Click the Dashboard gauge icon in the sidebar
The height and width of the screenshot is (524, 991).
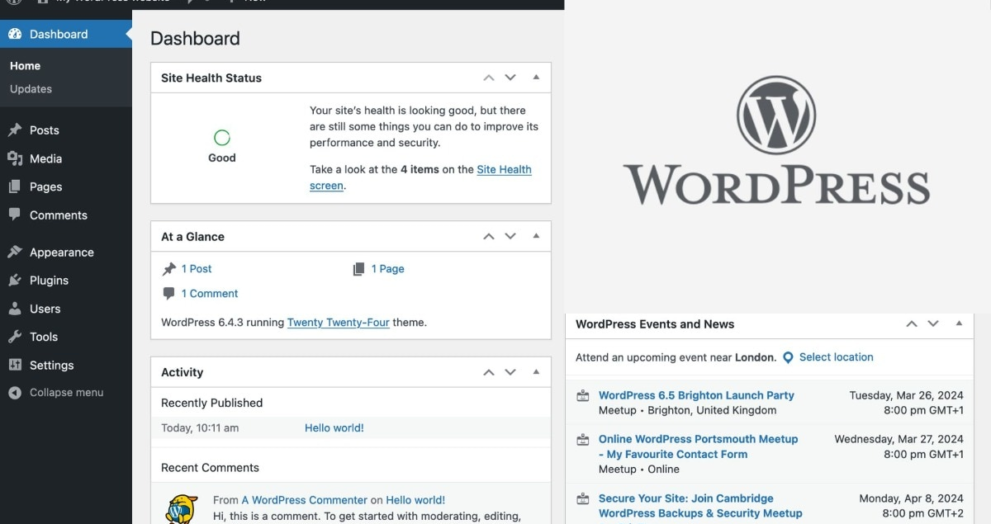tap(15, 34)
